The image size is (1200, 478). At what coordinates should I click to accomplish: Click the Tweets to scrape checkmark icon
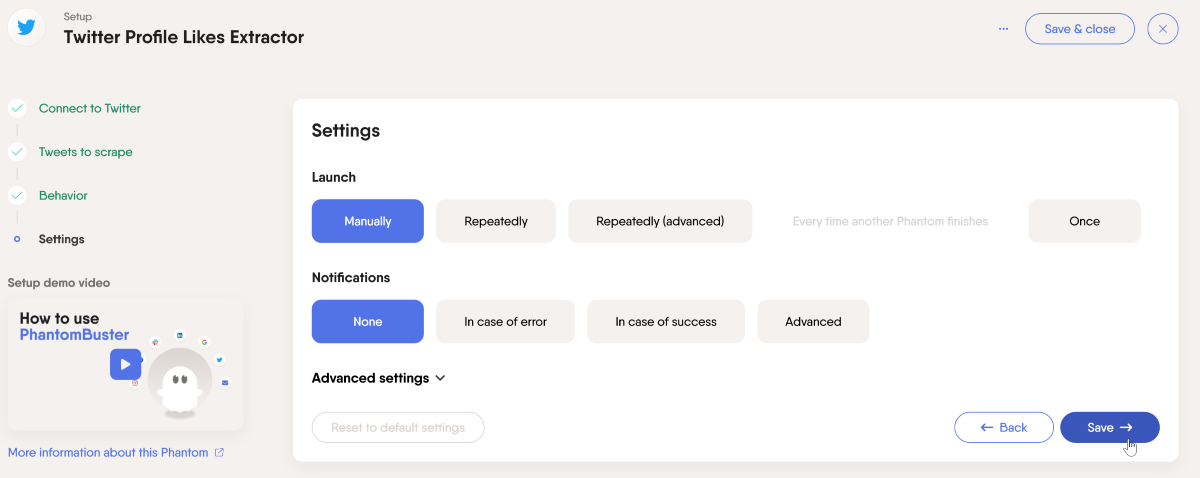(x=17, y=152)
